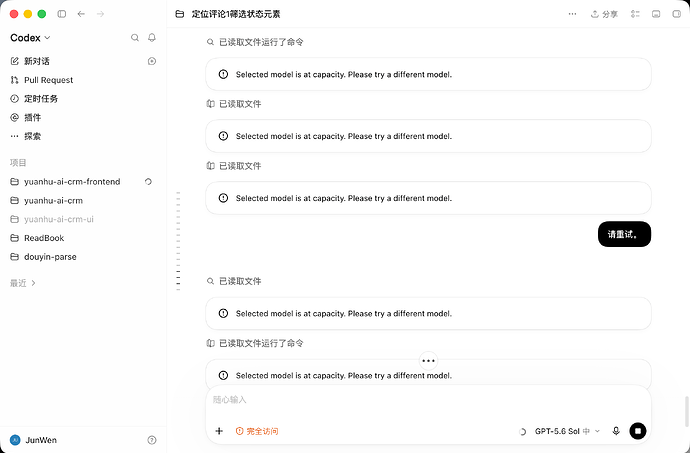Viewport: 690px width, 453px height.
Task: Toggle the sidebar panel icon
Action: [62, 14]
